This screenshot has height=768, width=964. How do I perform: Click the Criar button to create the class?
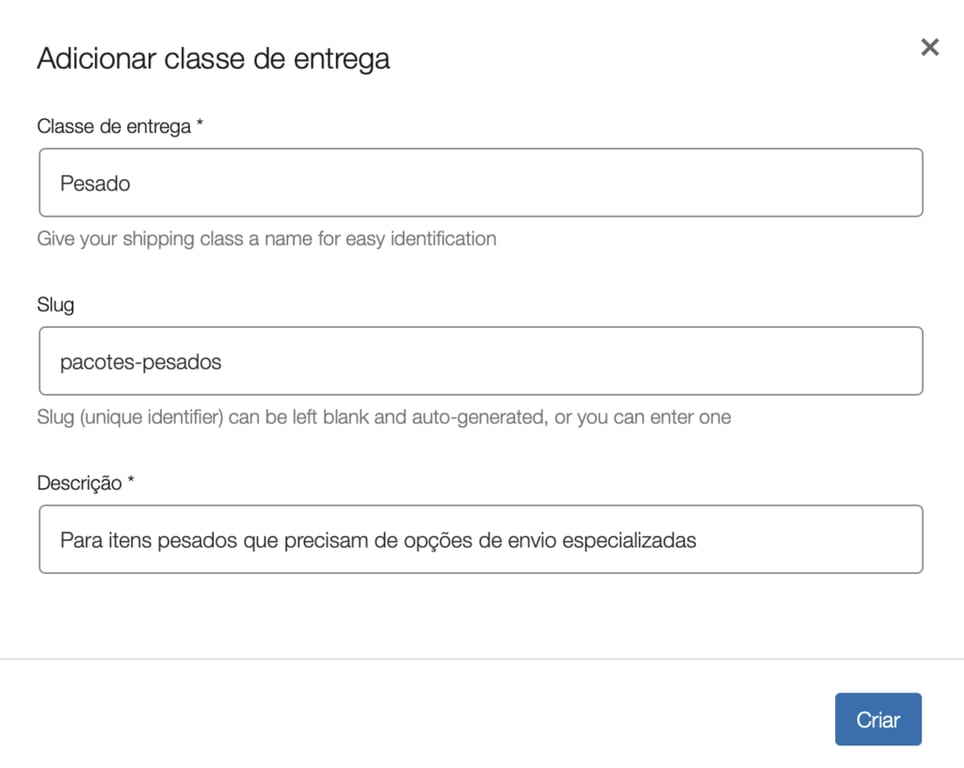tap(878, 719)
